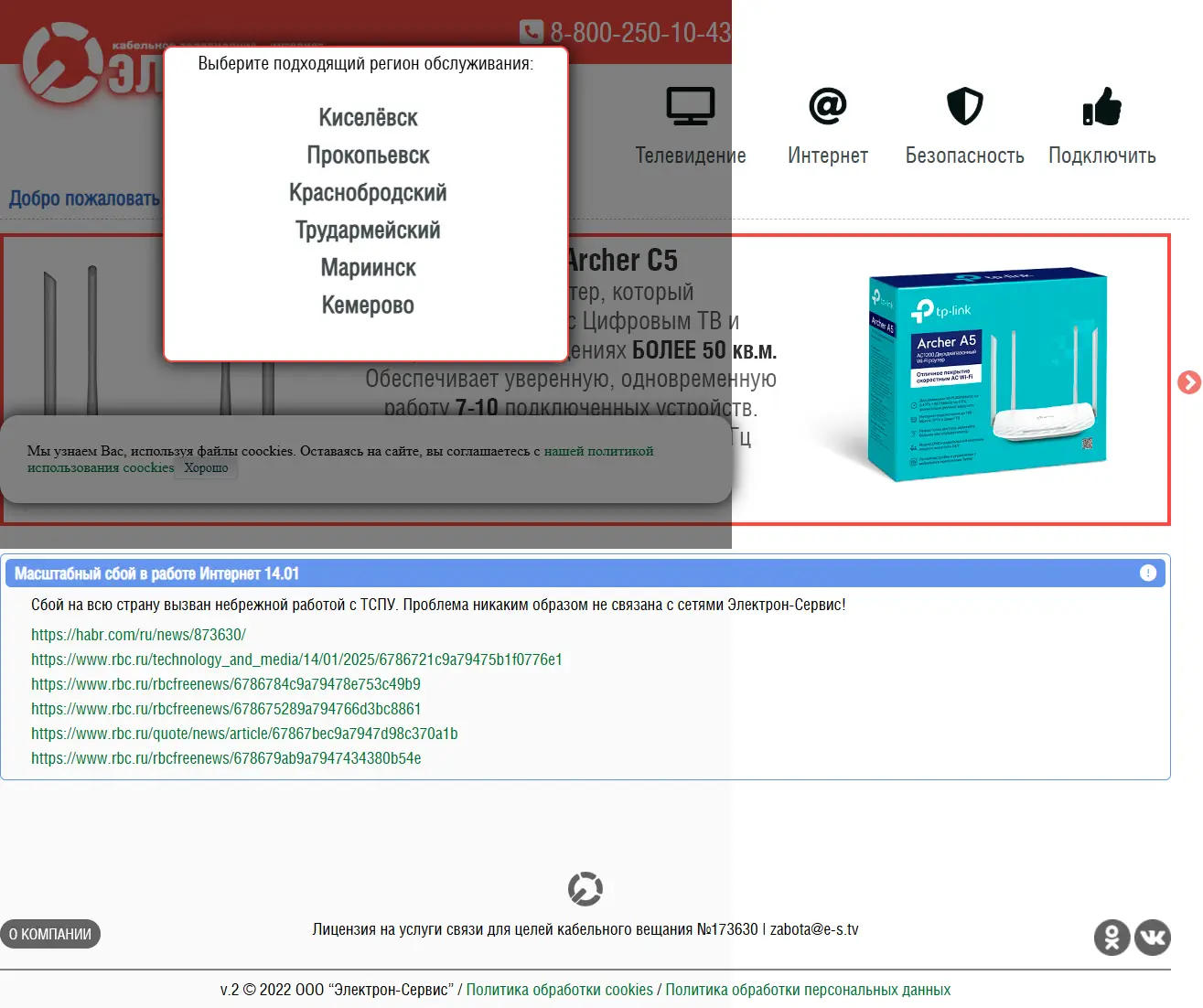The width and height of the screenshot is (1203, 1008).
Task: Click Подключить thumbs-up icon
Action: [1102, 106]
